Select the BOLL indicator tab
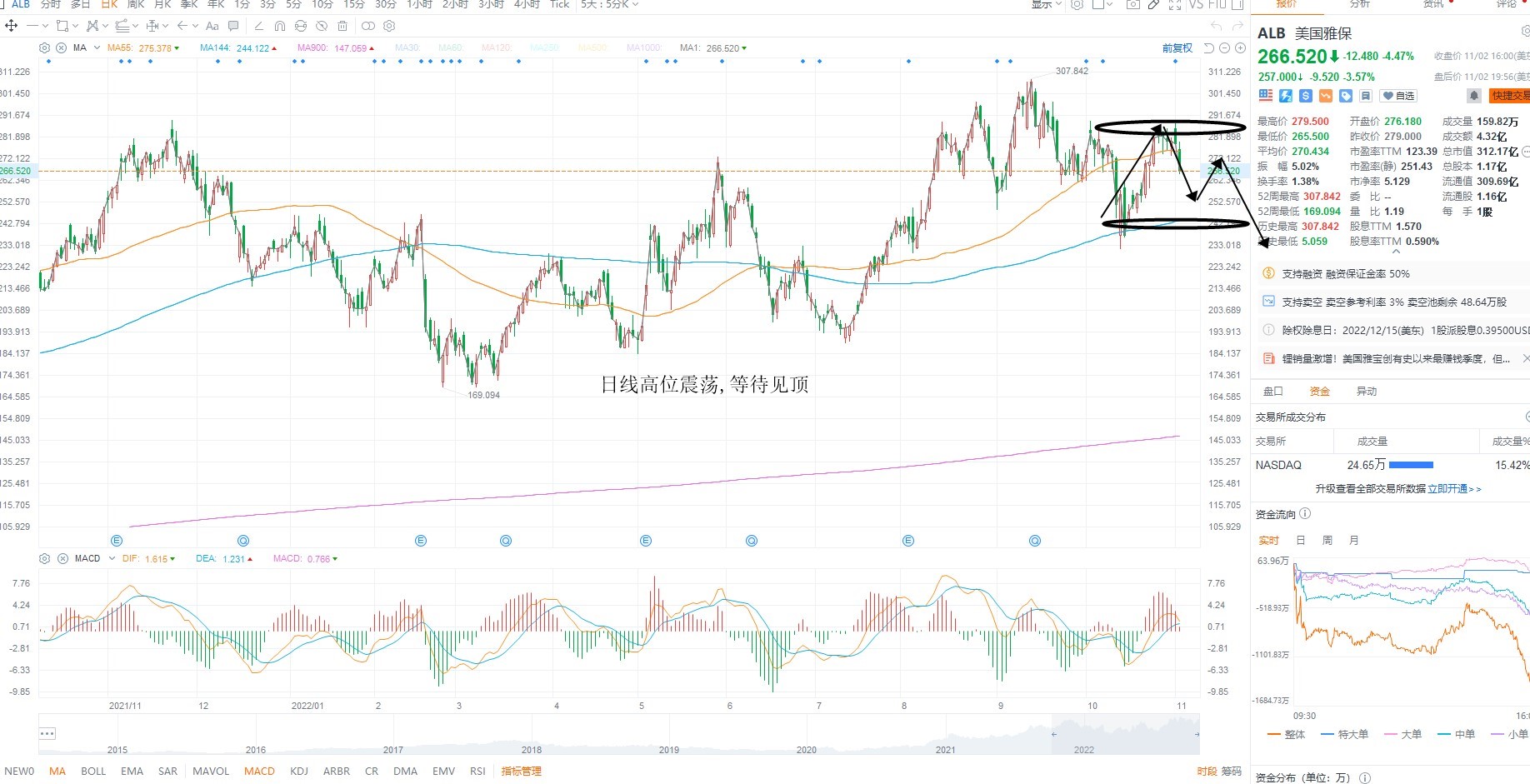Screen dimensions: 1530x784 coord(93,772)
